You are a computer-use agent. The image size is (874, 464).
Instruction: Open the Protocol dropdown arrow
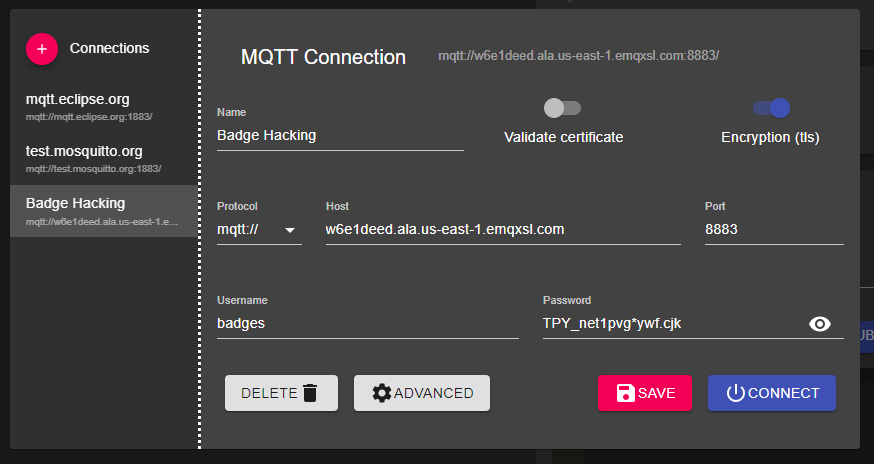(291, 230)
